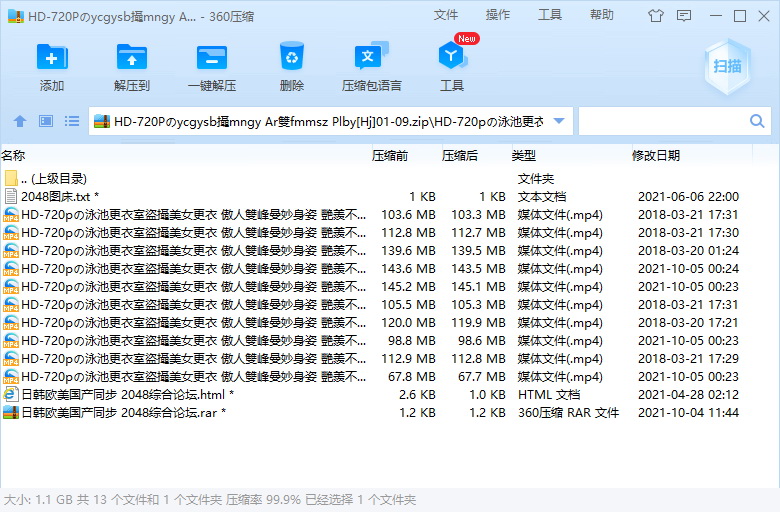Click the '112.8 MB' size before compression
This screenshot has height=512, width=780.
[x=408, y=233]
